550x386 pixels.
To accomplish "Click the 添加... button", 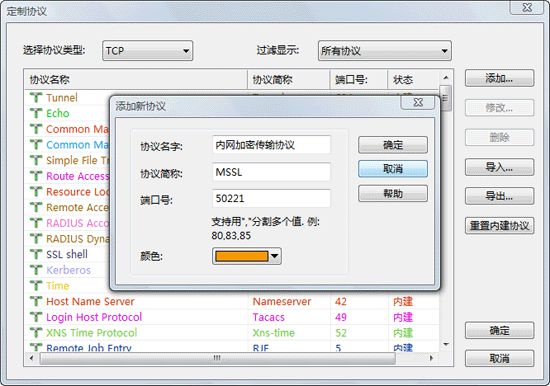I will [499, 78].
